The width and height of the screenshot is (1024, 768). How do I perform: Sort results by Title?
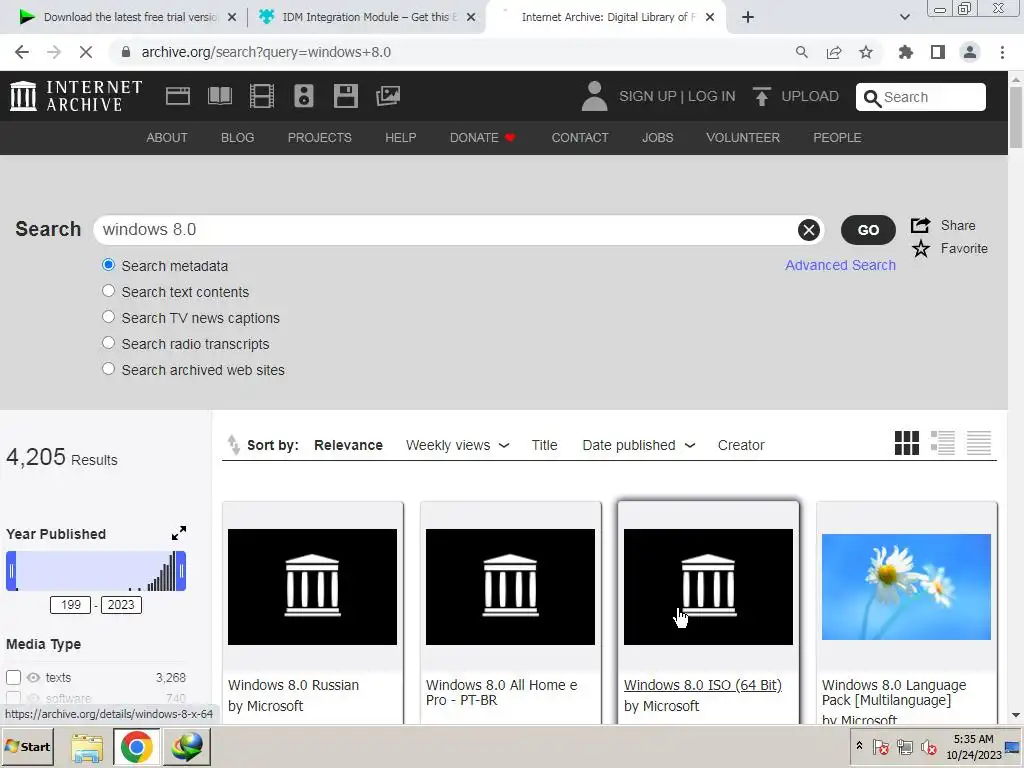tap(544, 445)
